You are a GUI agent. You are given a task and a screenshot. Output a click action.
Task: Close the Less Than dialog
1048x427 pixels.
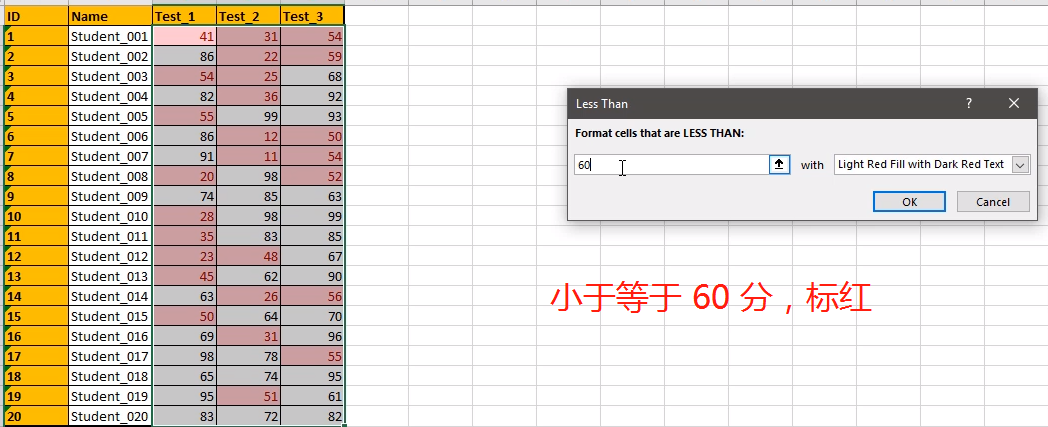tap(1014, 104)
